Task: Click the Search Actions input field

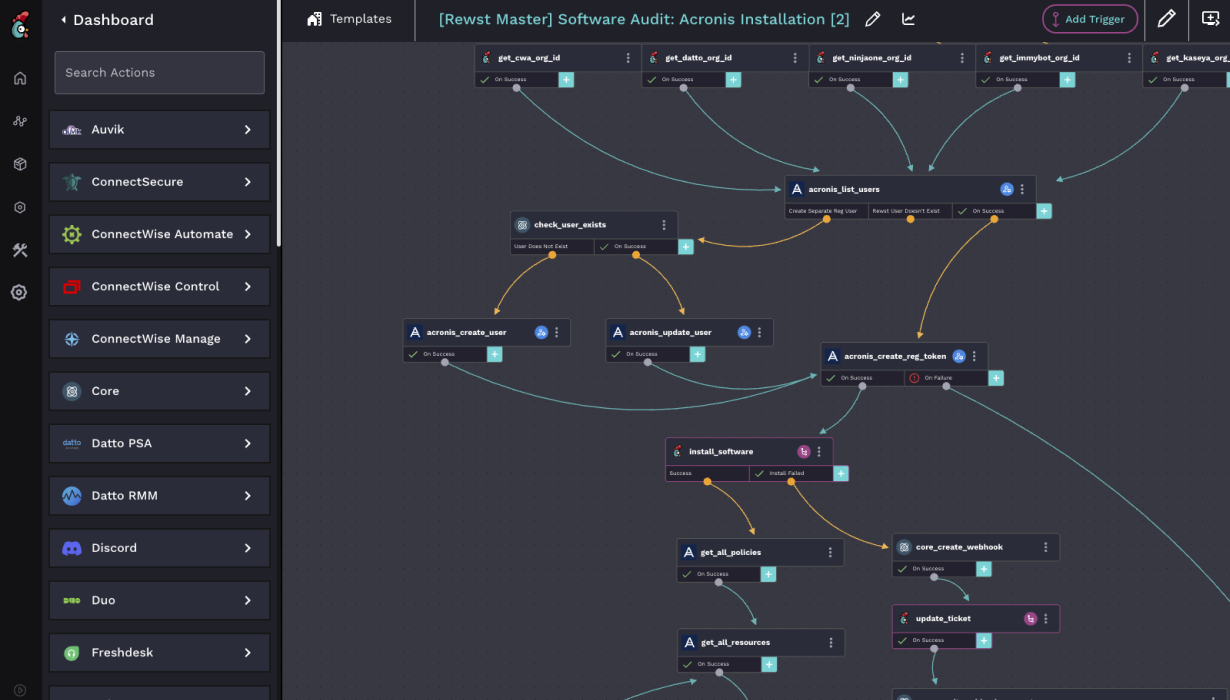Action: tap(158, 72)
